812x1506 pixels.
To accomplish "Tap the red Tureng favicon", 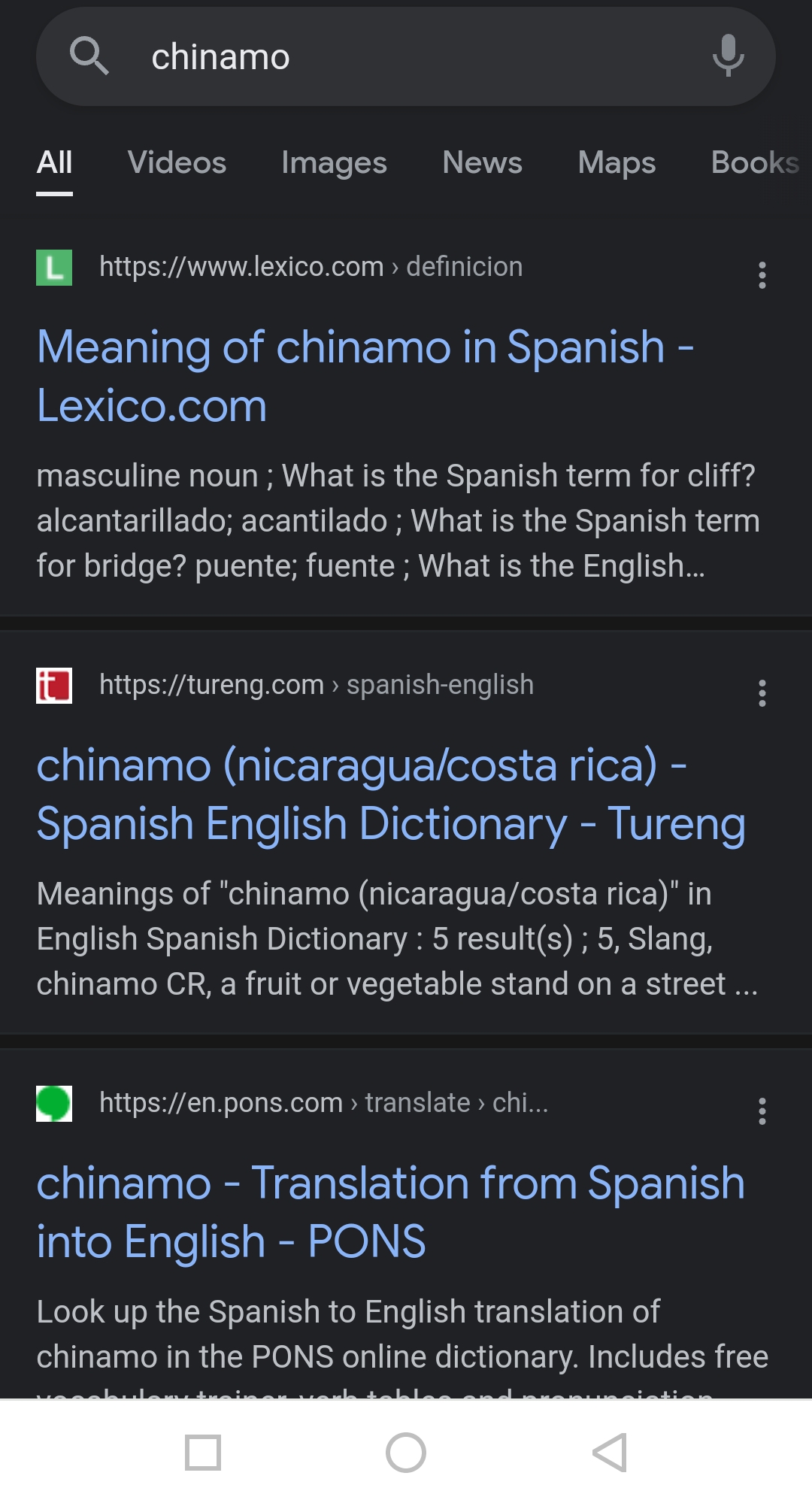I will 54,686.
